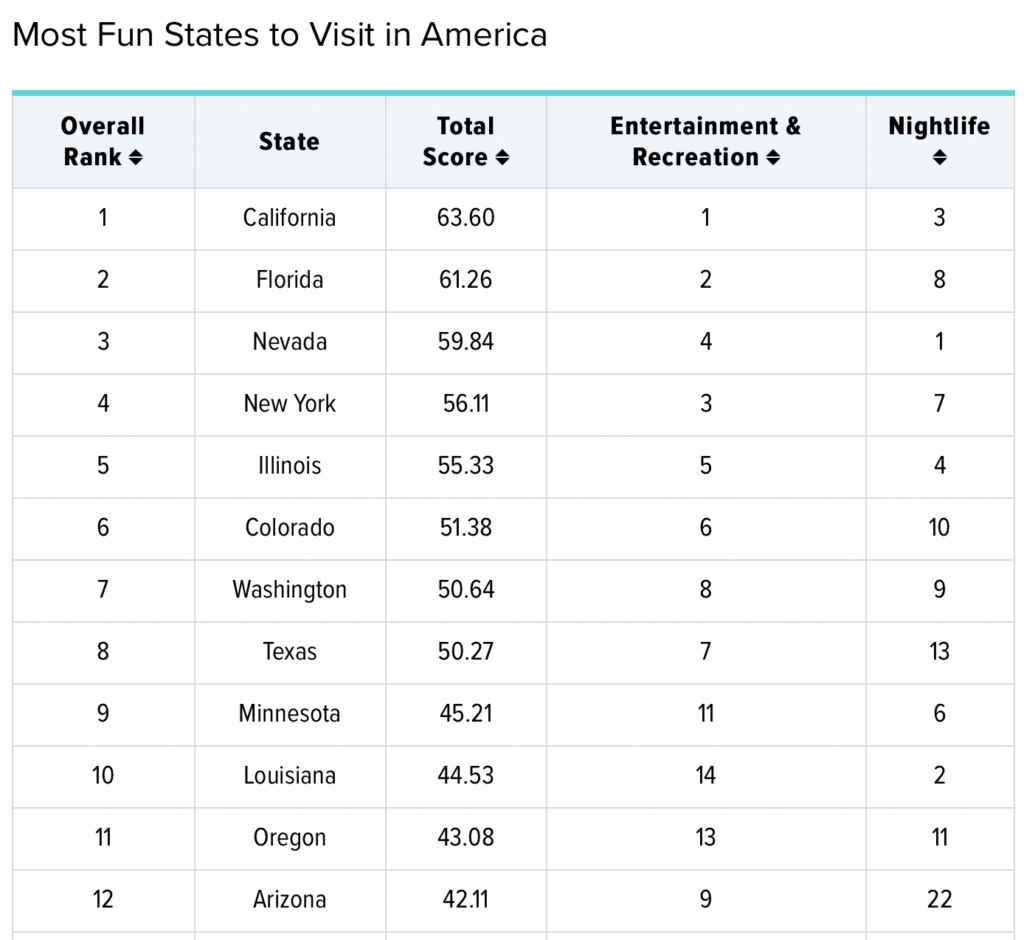Select Illinois in the State column
The width and height of the screenshot is (1024, 940).
(x=289, y=466)
